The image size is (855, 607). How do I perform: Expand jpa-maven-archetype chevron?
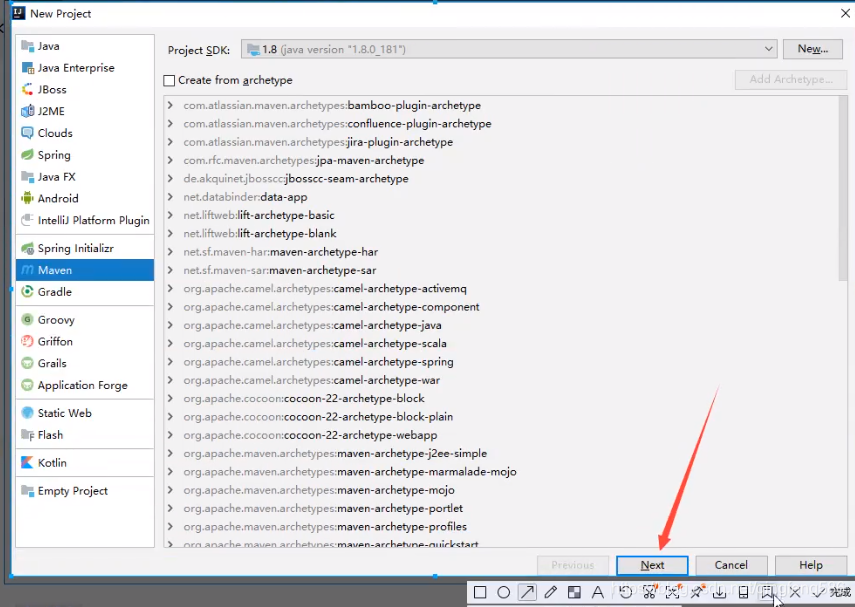(170, 160)
